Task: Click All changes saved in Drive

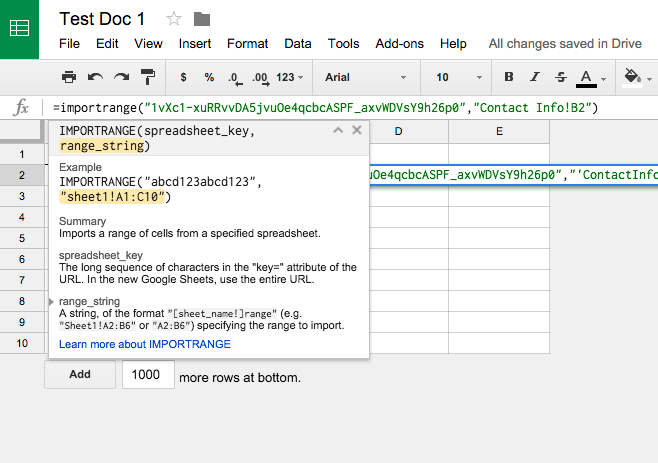Action: click(565, 44)
